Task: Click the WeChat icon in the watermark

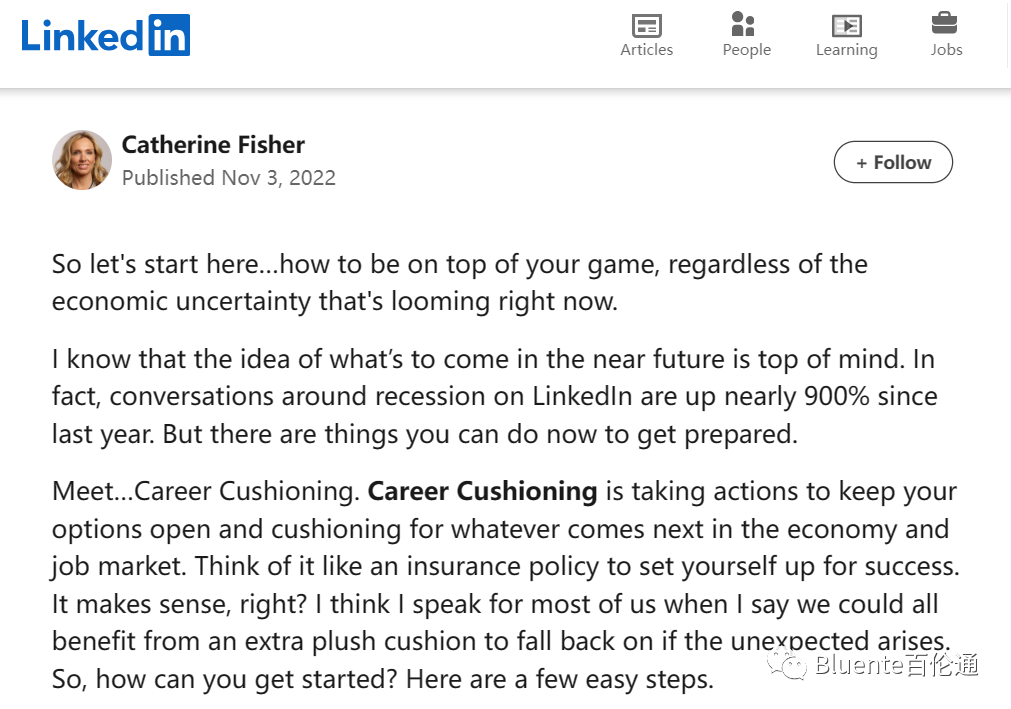Action: (x=787, y=665)
